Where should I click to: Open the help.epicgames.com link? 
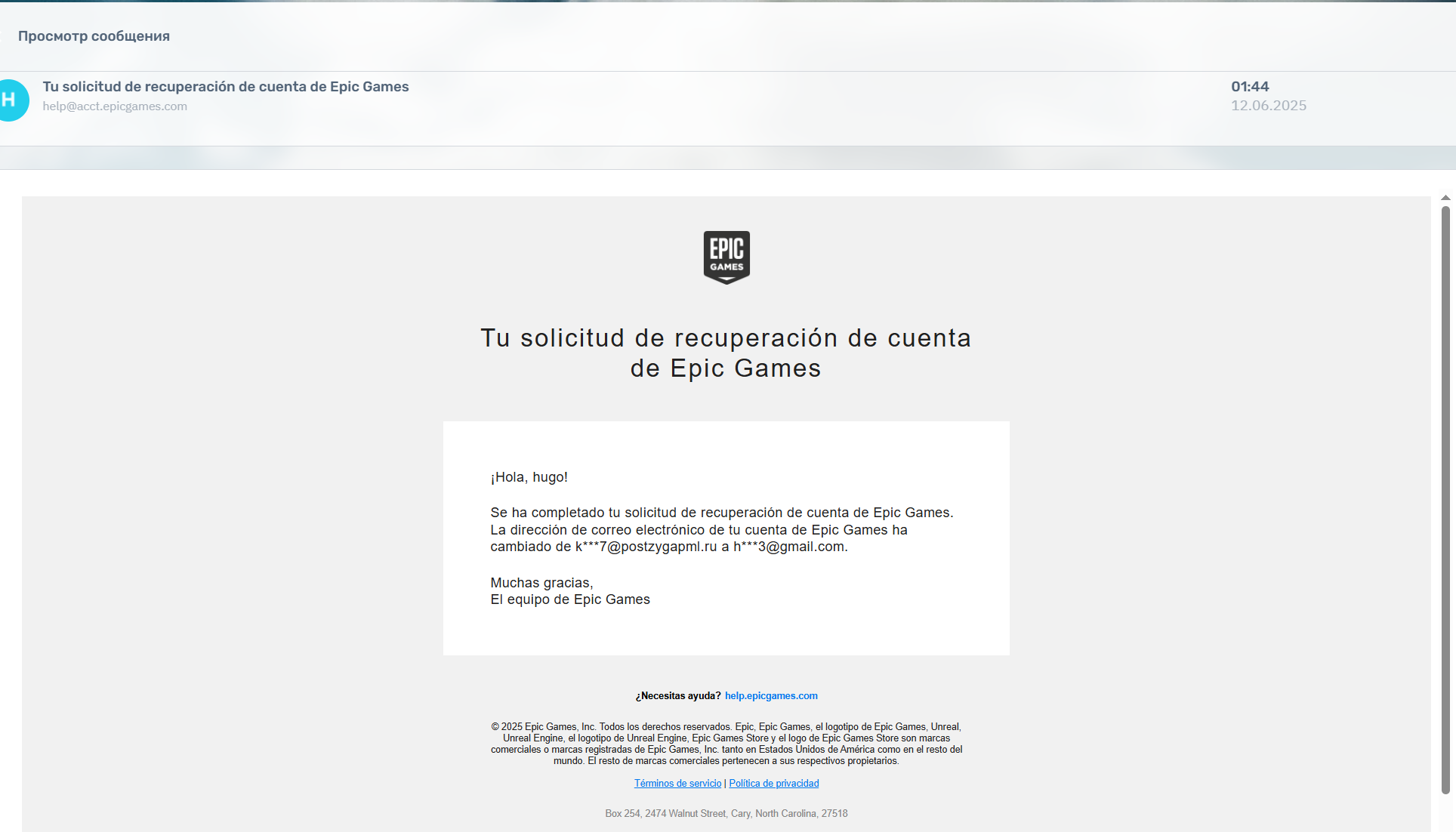click(771, 696)
